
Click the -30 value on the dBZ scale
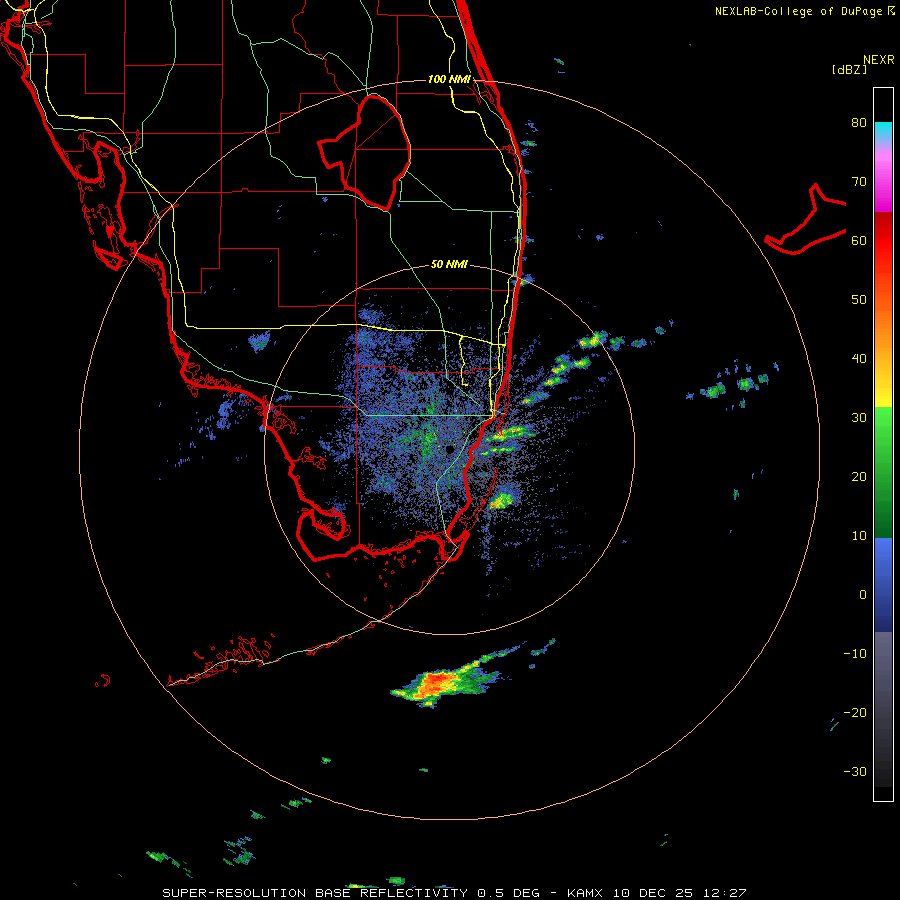[x=855, y=772]
